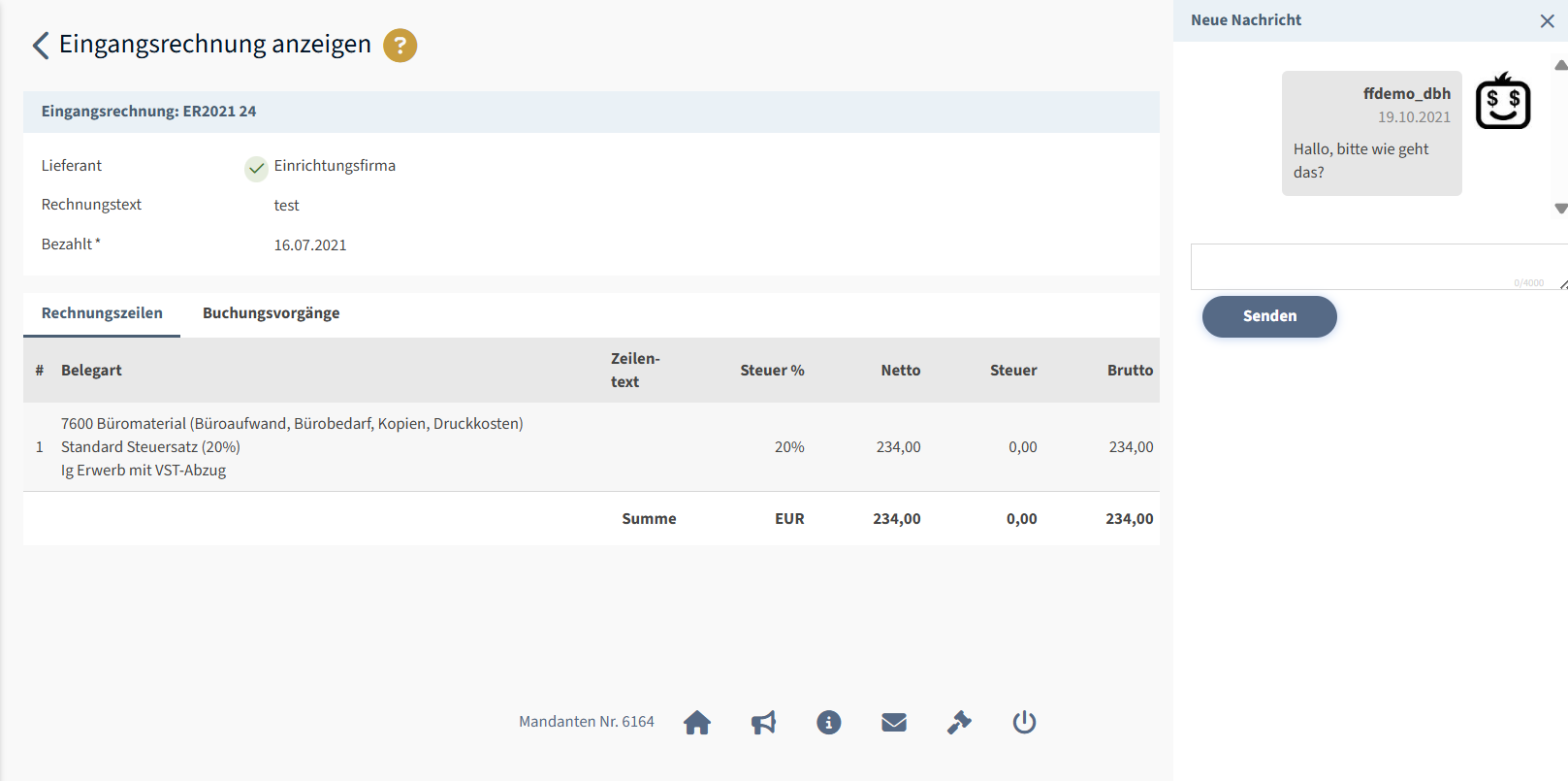Click the info circle icon in footer
1568x781 pixels.
[x=828, y=722]
